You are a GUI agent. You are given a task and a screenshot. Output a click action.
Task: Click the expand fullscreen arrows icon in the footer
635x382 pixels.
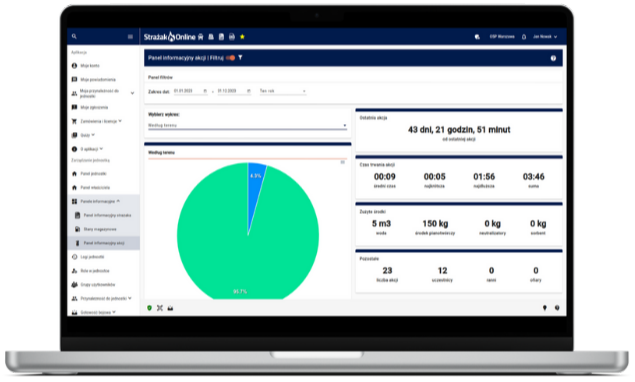(x=160, y=308)
